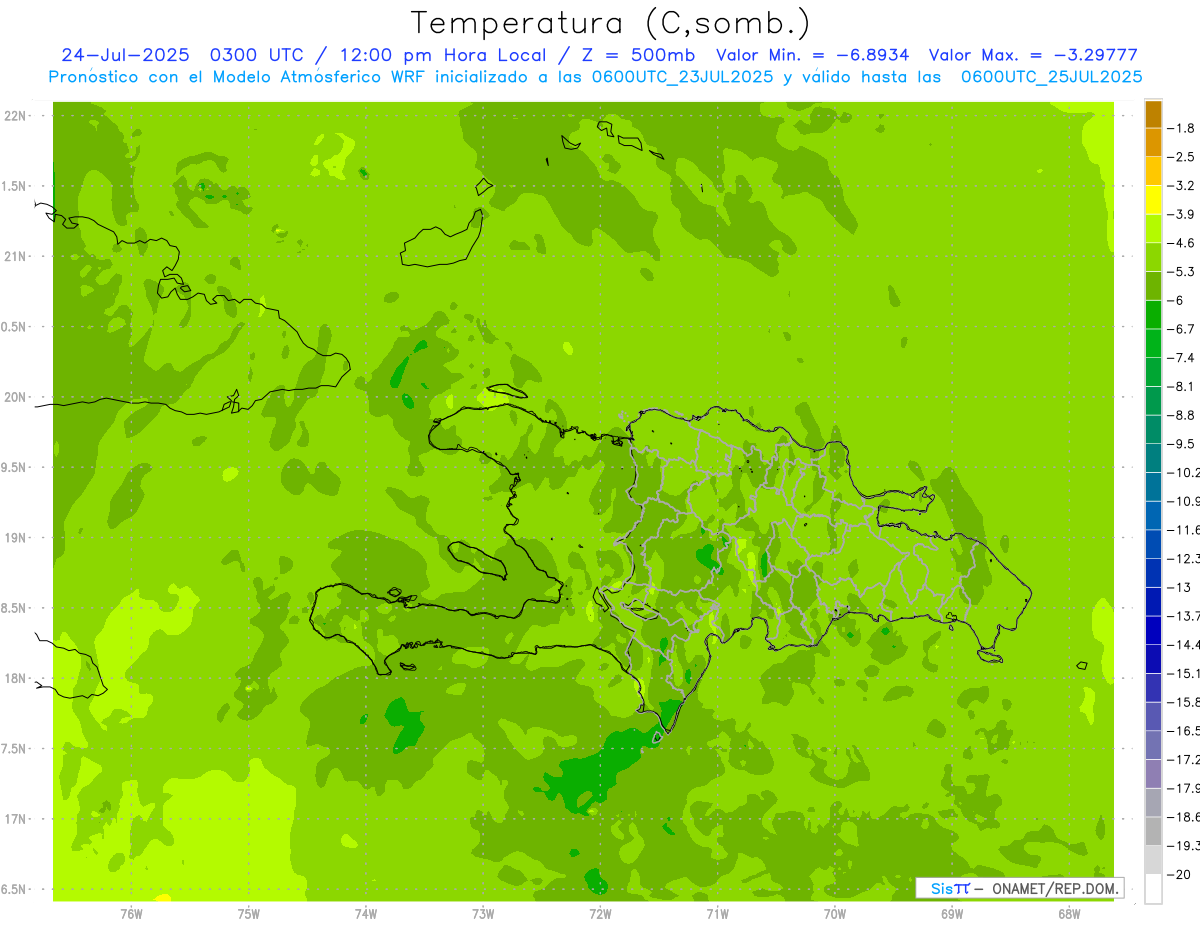Click the "72W" longitude label

pos(600,914)
